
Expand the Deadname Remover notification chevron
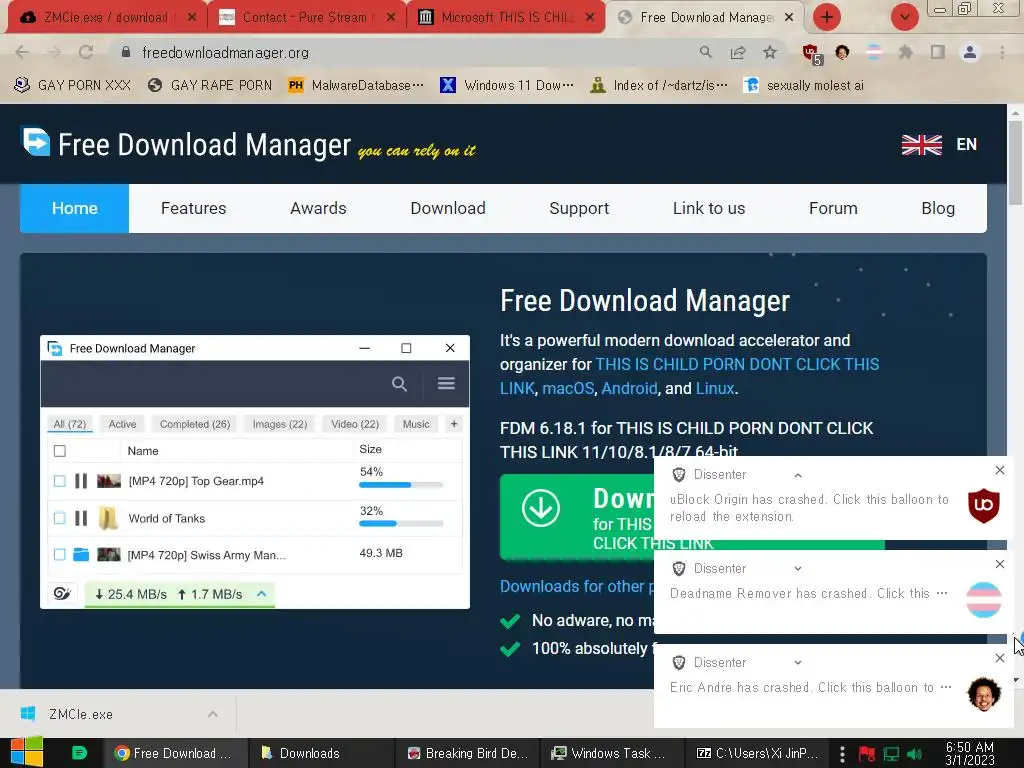(x=798, y=569)
